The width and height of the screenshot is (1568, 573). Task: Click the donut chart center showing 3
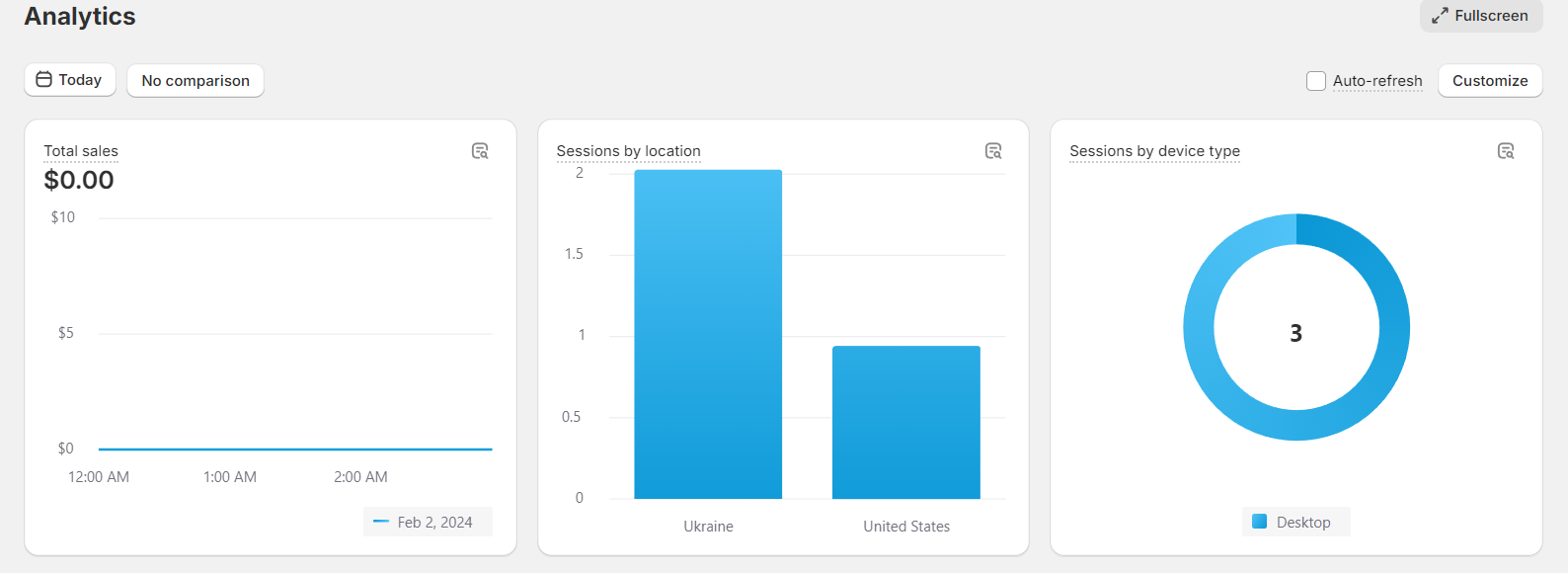pyautogui.click(x=1296, y=333)
